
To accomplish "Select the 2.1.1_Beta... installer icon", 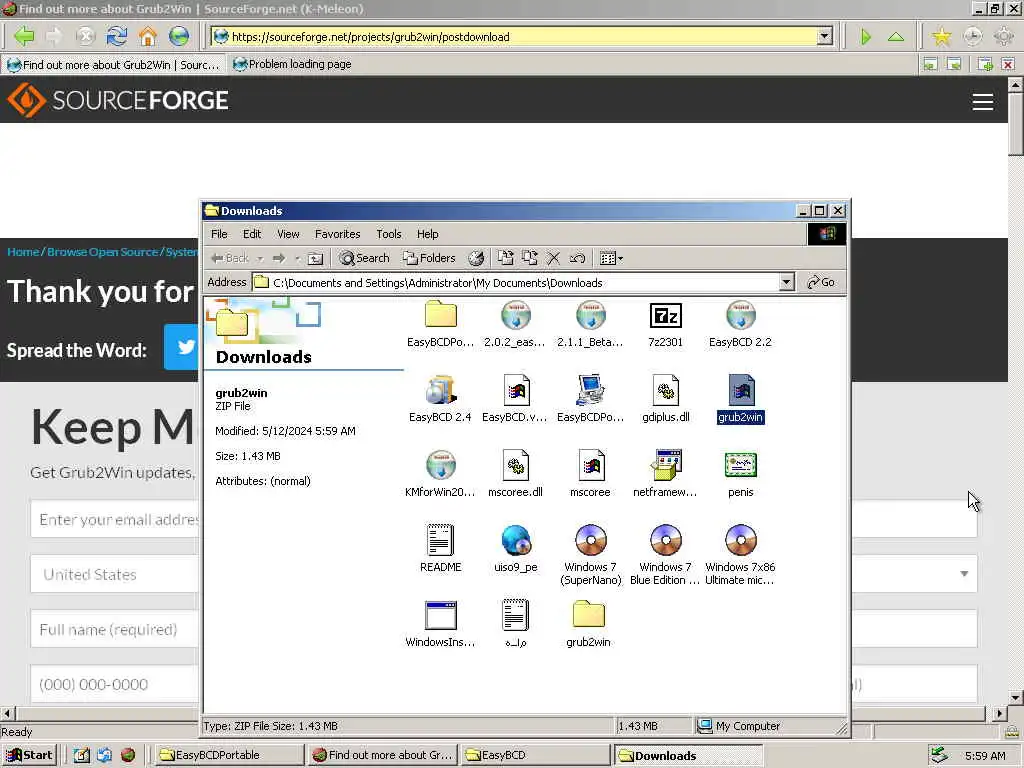I will (590, 315).
